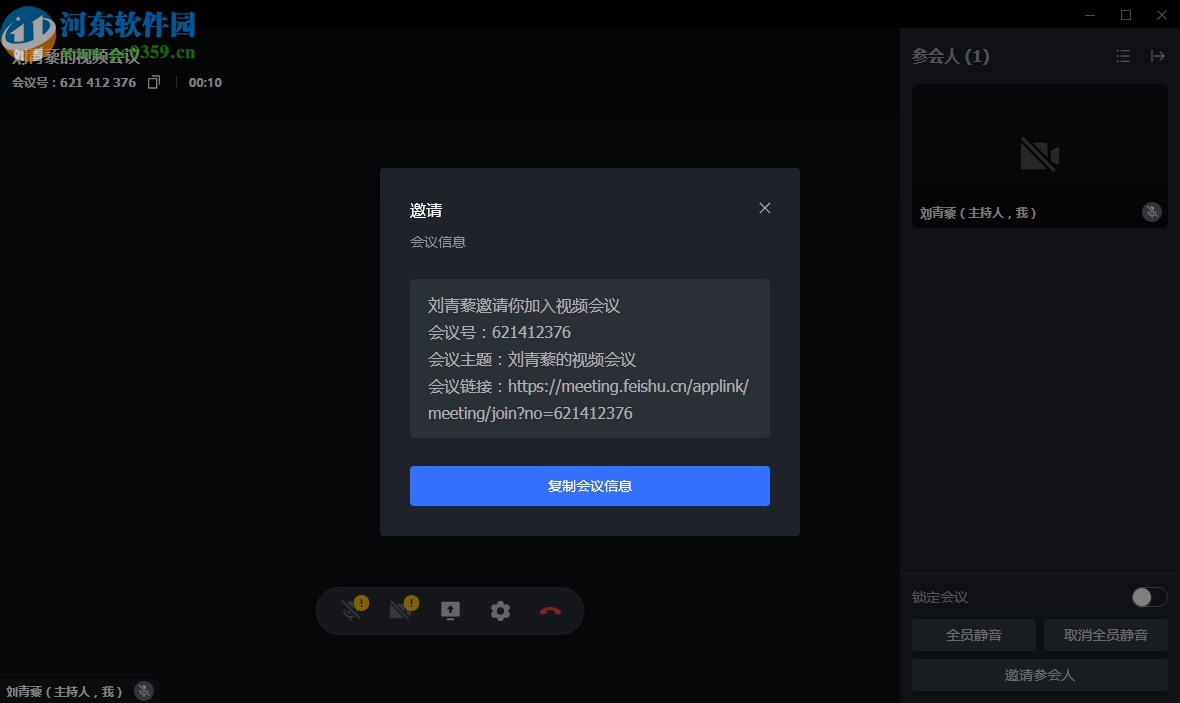The height and width of the screenshot is (703, 1180).
Task: Mute everyone with 全员静音 button
Action: [973, 635]
